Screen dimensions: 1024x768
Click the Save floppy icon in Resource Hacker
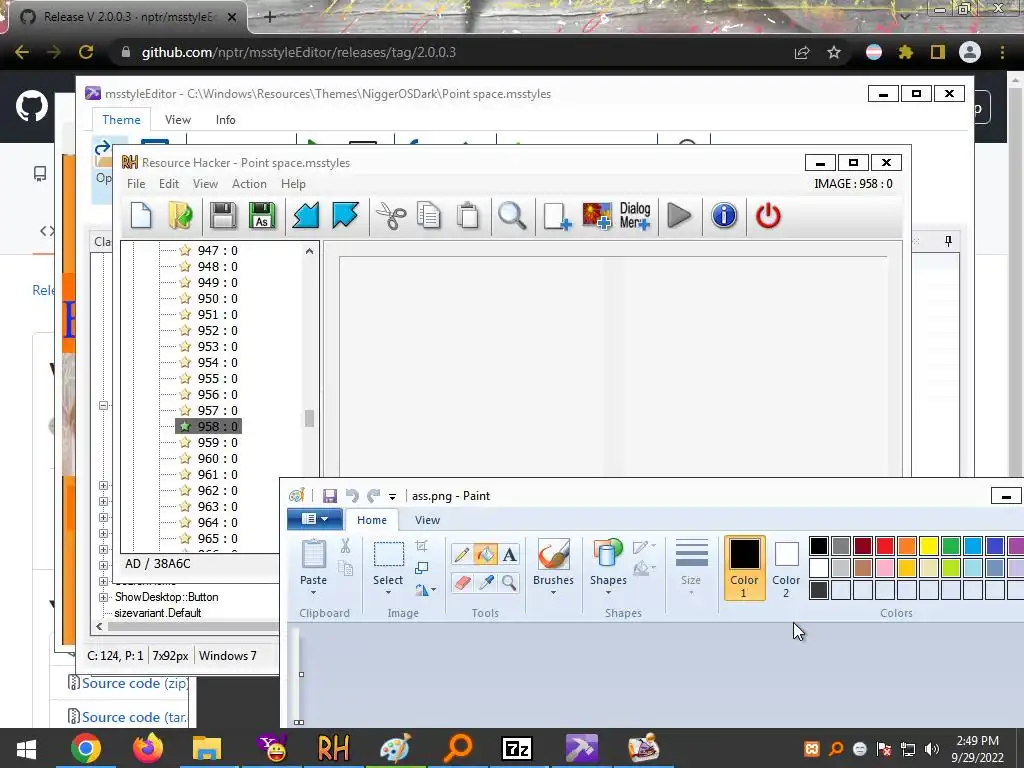tap(223, 216)
